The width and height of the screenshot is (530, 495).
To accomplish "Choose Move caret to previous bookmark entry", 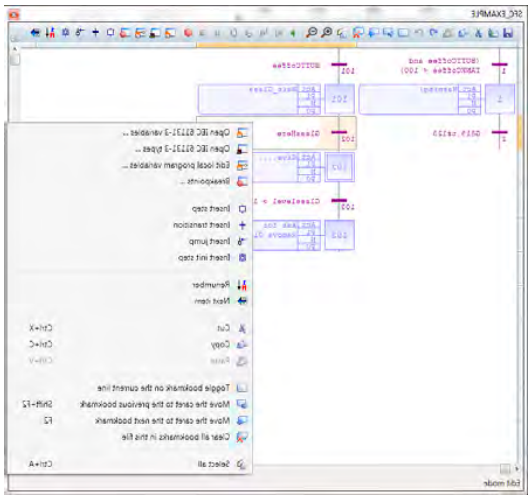I will click(130, 404).
